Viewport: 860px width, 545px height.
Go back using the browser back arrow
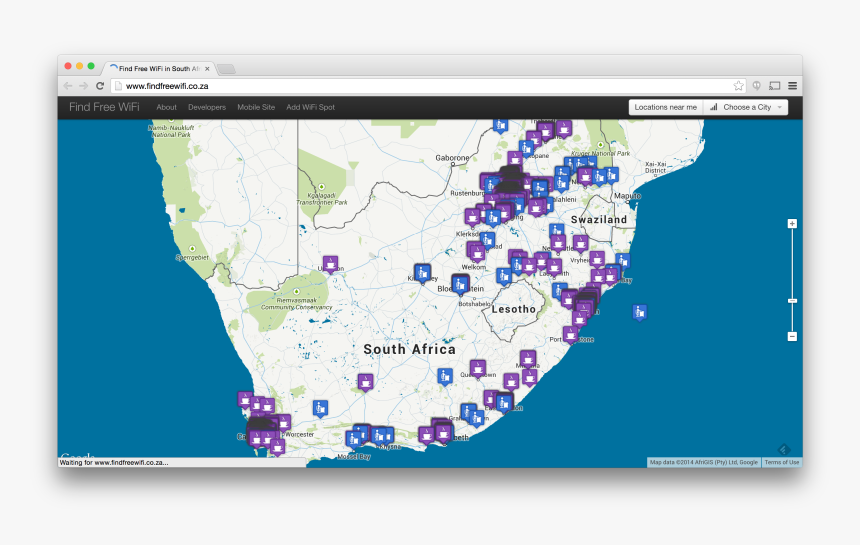[x=68, y=86]
